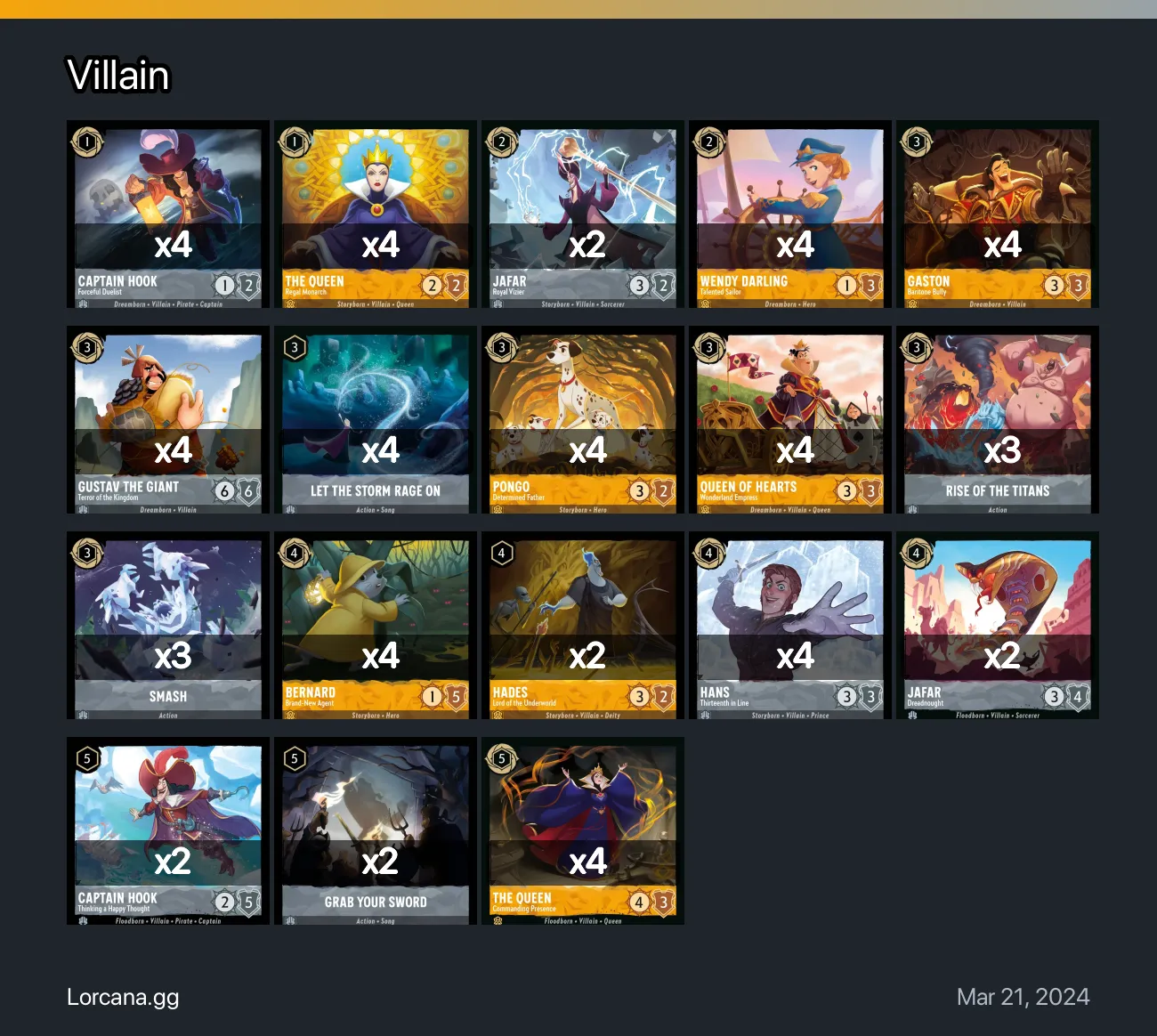This screenshot has width=1157, height=1036.
Task: Select Pongo Determined Father card
Action: coord(583,420)
